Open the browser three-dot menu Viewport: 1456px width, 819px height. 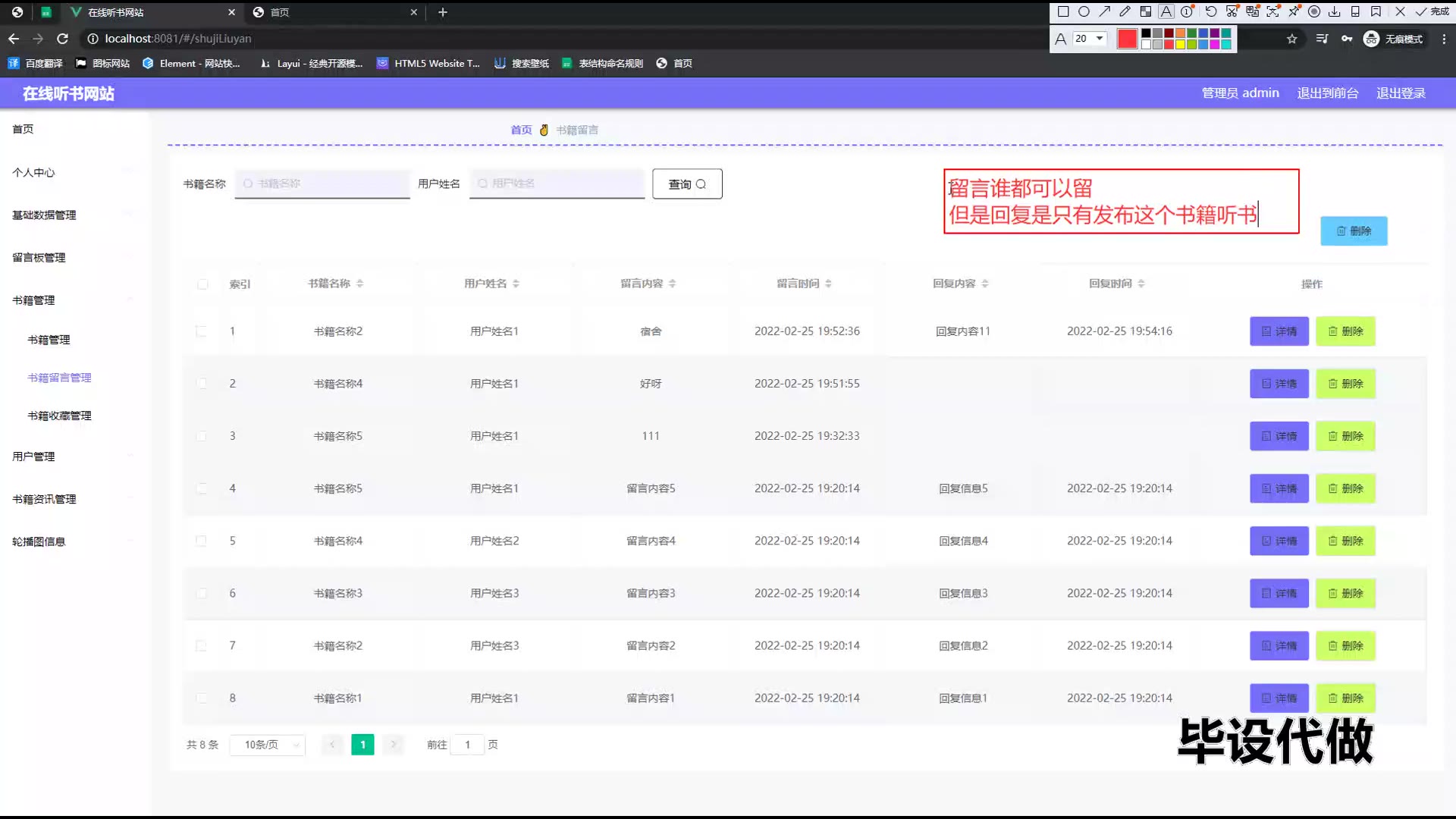point(1444,39)
